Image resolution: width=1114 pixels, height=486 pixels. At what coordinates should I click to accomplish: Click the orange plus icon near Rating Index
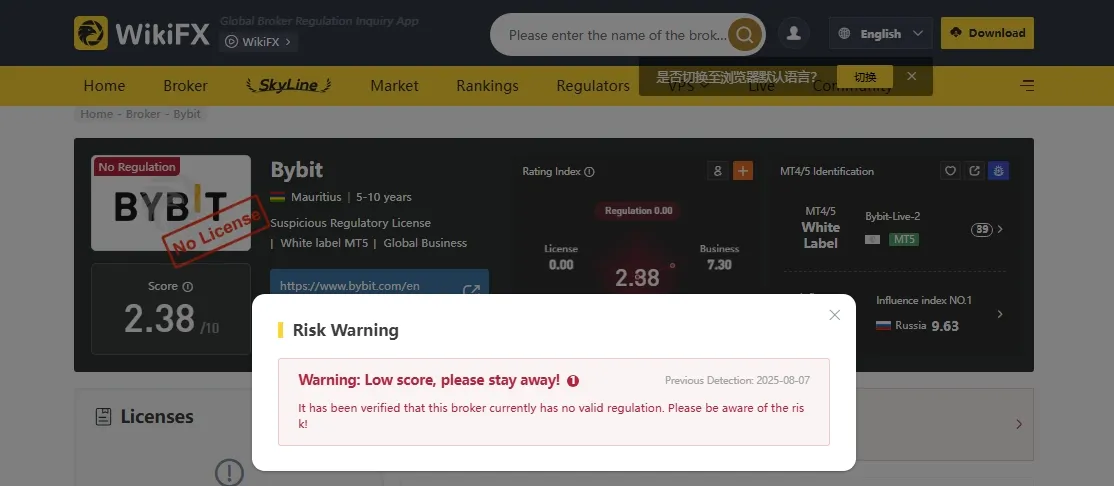point(742,171)
